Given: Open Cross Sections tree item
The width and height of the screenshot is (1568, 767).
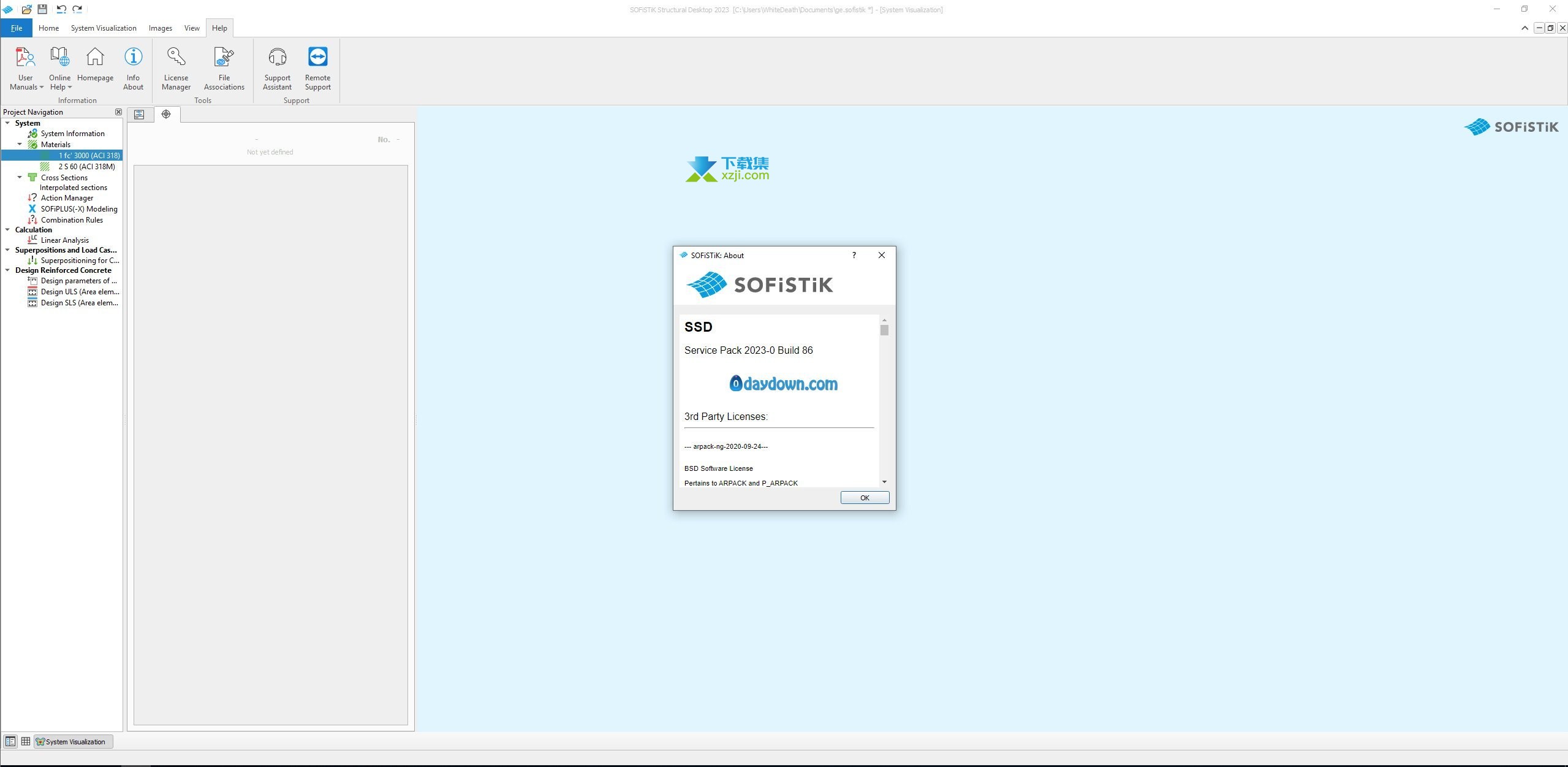Looking at the screenshot, I should click(x=64, y=178).
